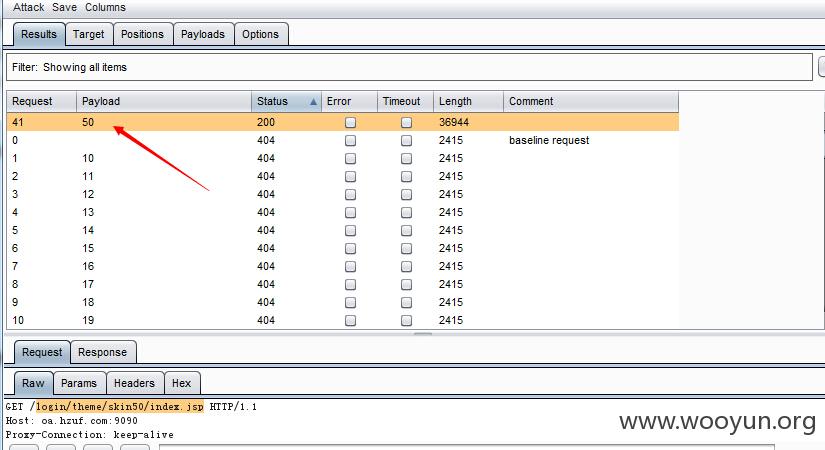
Task: Select request row with payload 17
Action: [x=343, y=284]
